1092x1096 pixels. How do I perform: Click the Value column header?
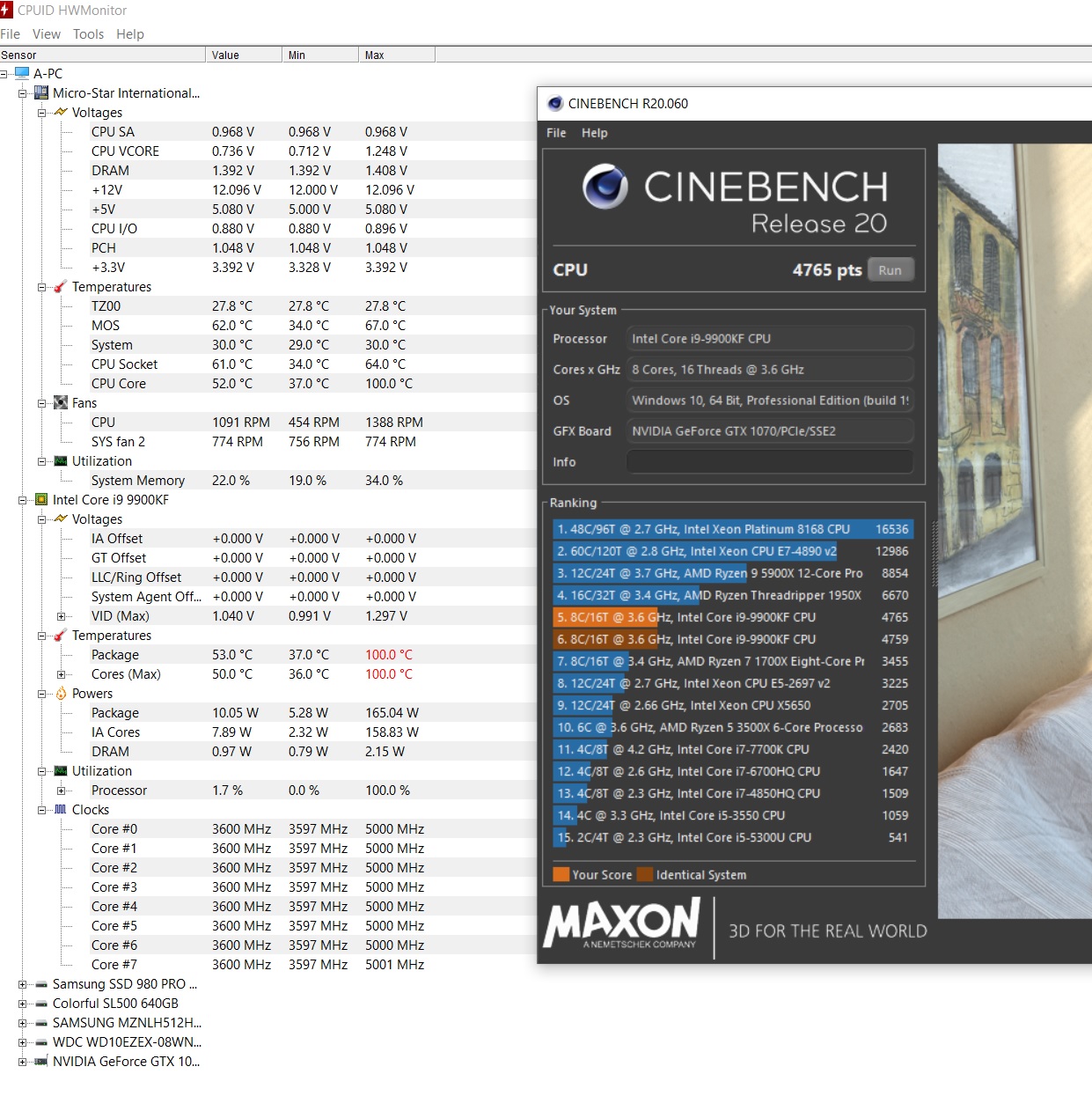[x=244, y=55]
